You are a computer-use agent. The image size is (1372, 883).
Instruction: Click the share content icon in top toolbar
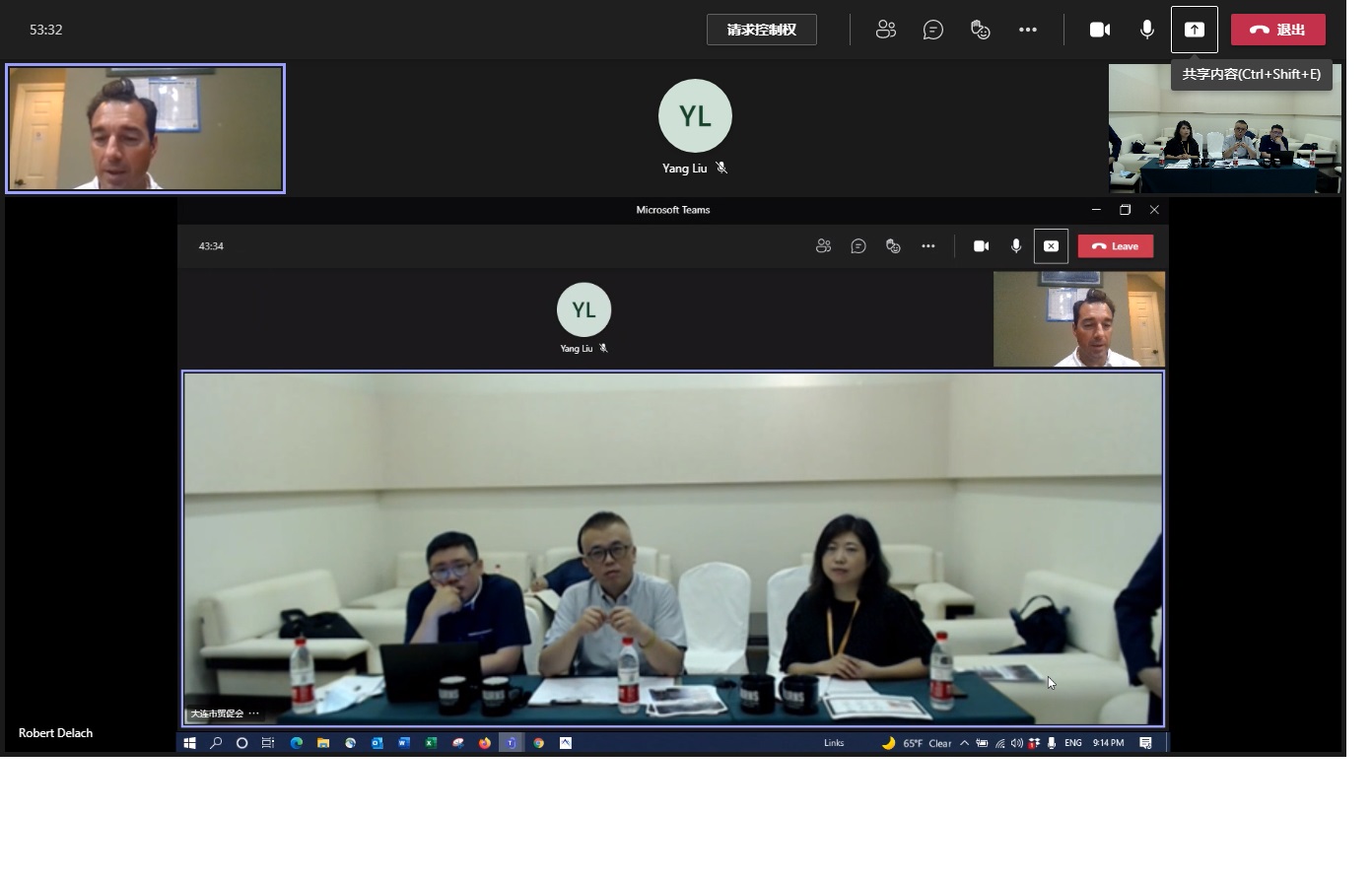tap(1194, 30)
